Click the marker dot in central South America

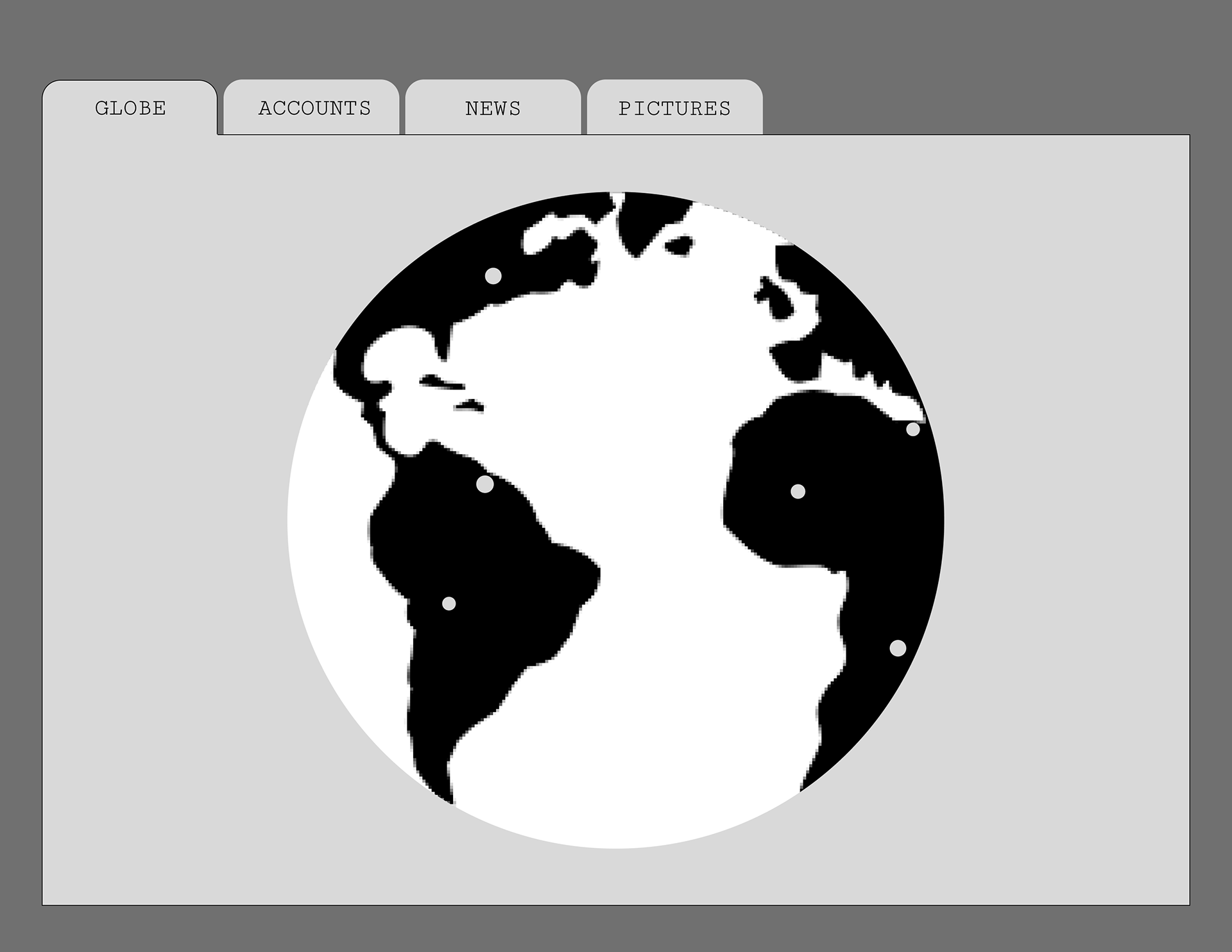(449, 604)
